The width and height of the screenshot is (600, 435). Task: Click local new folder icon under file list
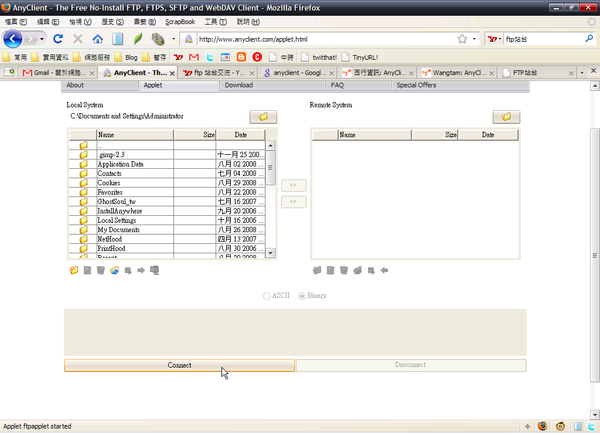point(74,270)
